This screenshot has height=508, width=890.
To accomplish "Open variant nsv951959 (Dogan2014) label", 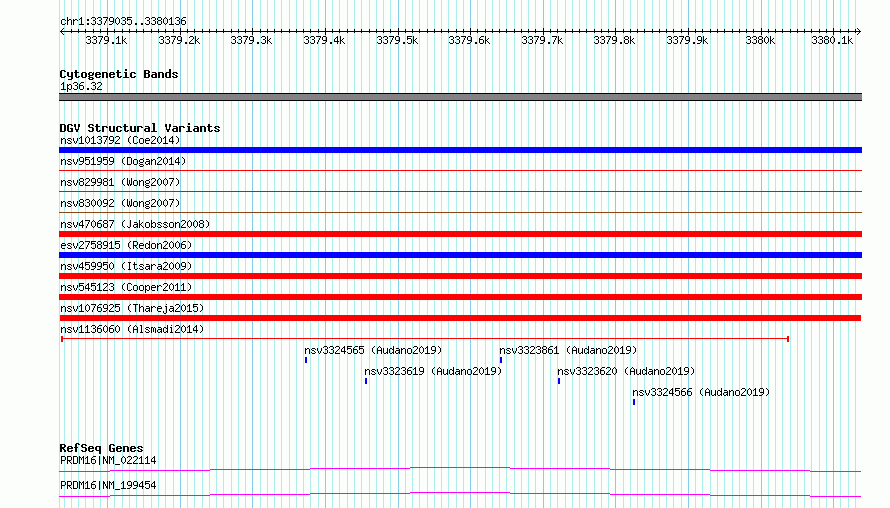I will point(123,161).
